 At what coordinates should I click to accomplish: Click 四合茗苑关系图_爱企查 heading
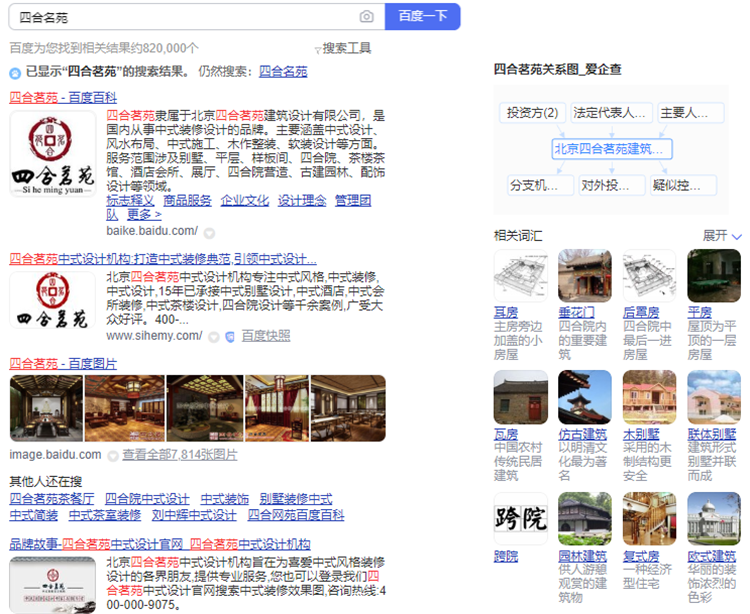(x=557, y=70)
